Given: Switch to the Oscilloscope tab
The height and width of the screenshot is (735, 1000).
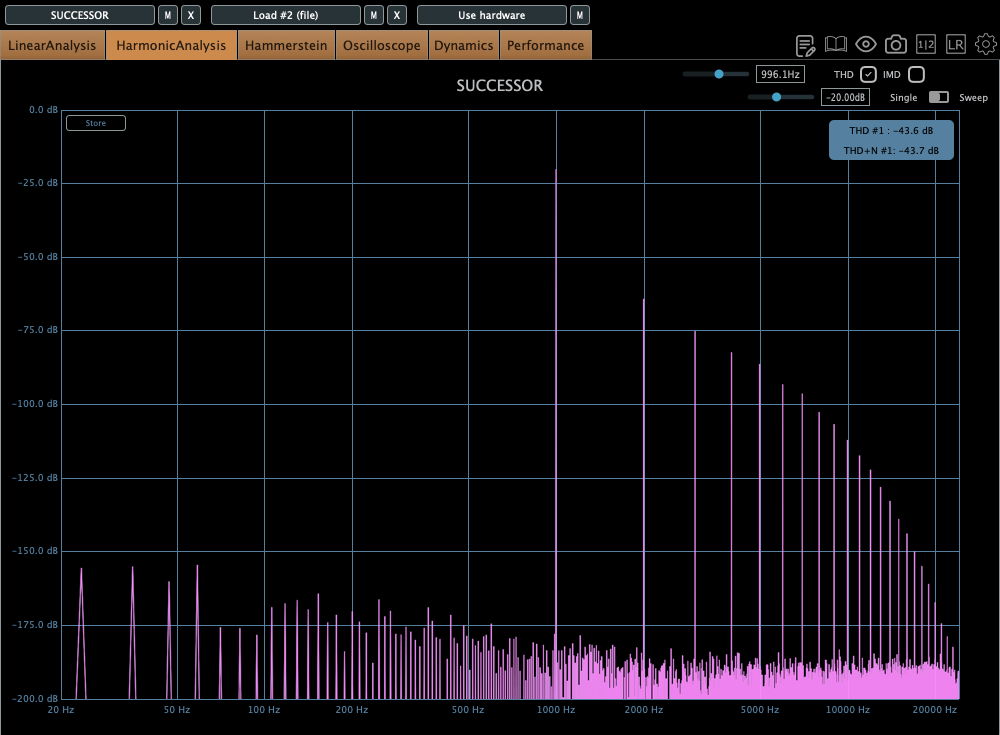Looking at the screenshot, I should click(x=381, y=45).
